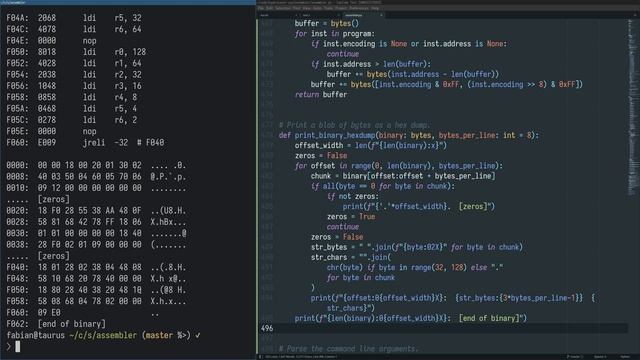Screen dimensions: 640x360
Task: Toggle the sidebar icon in the status bar
Action: pos(260,357)
